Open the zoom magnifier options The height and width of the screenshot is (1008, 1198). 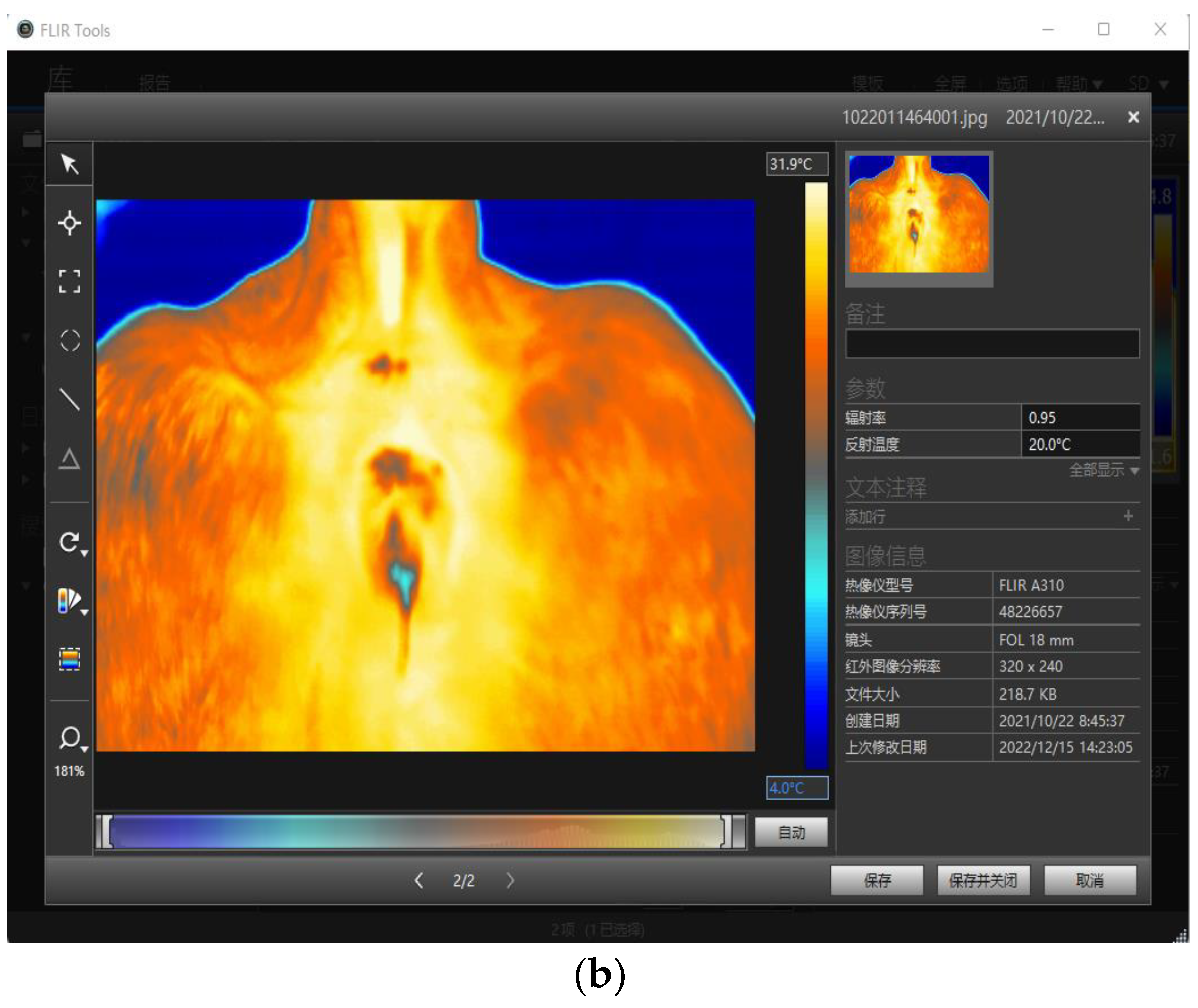coord(70,738)
